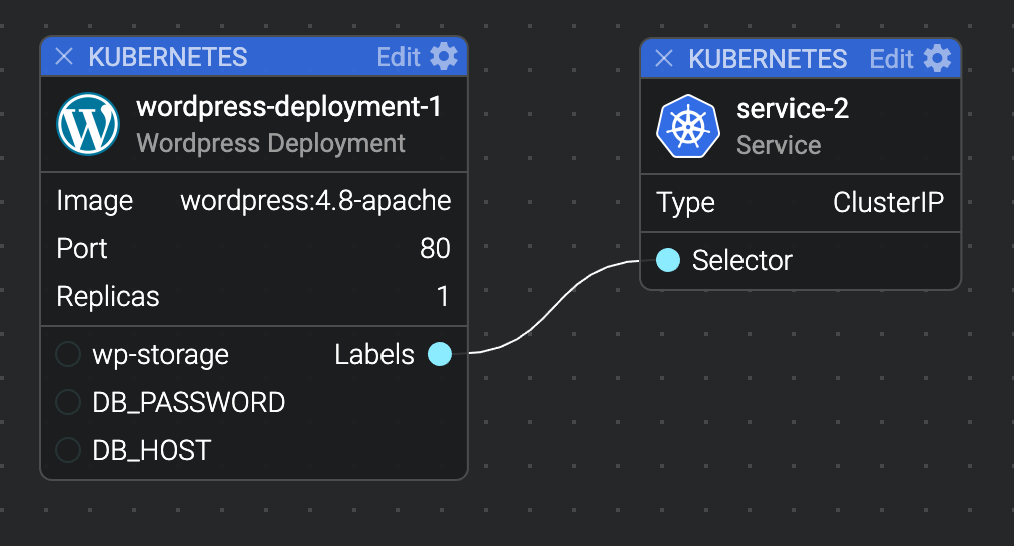Close the wordpress-deployment-1 node with X
The height and width of the screenshot is (546, 1014).
(x=64, y=57)
